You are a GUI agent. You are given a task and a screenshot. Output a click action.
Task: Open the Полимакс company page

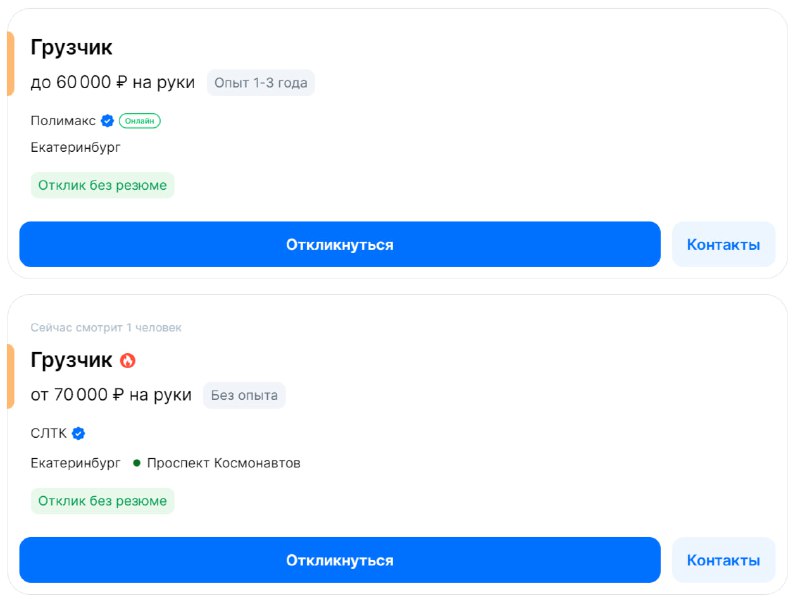tap(63, 121)
